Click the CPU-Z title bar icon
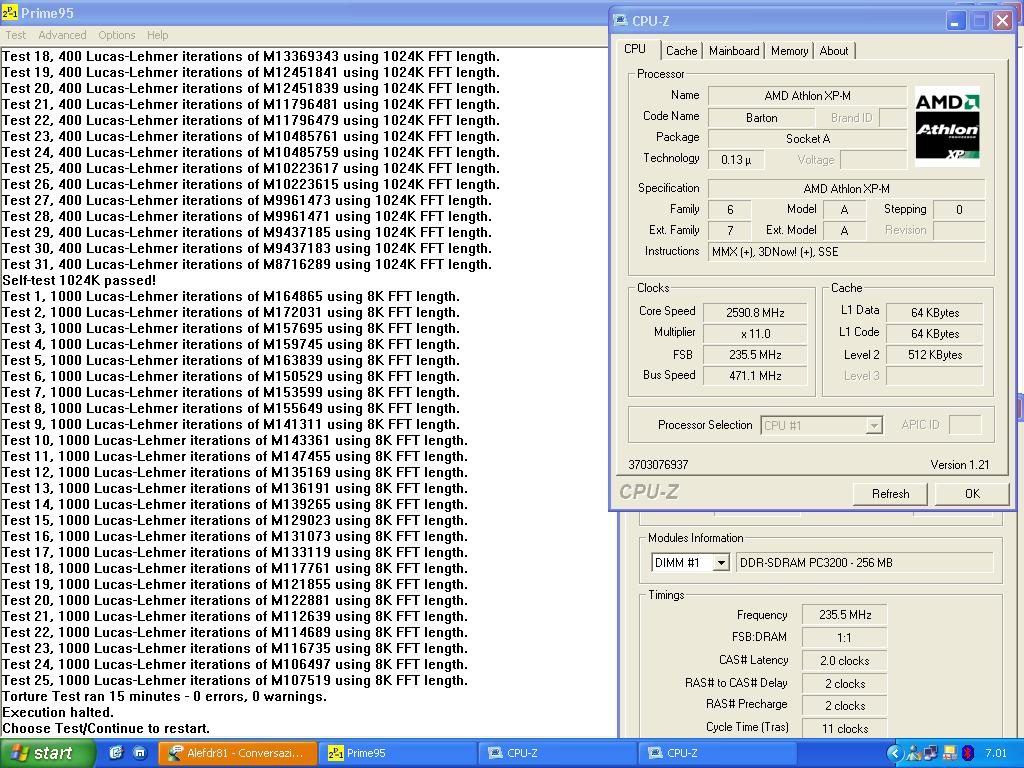 pyautogui.click(x=620, y=20)
